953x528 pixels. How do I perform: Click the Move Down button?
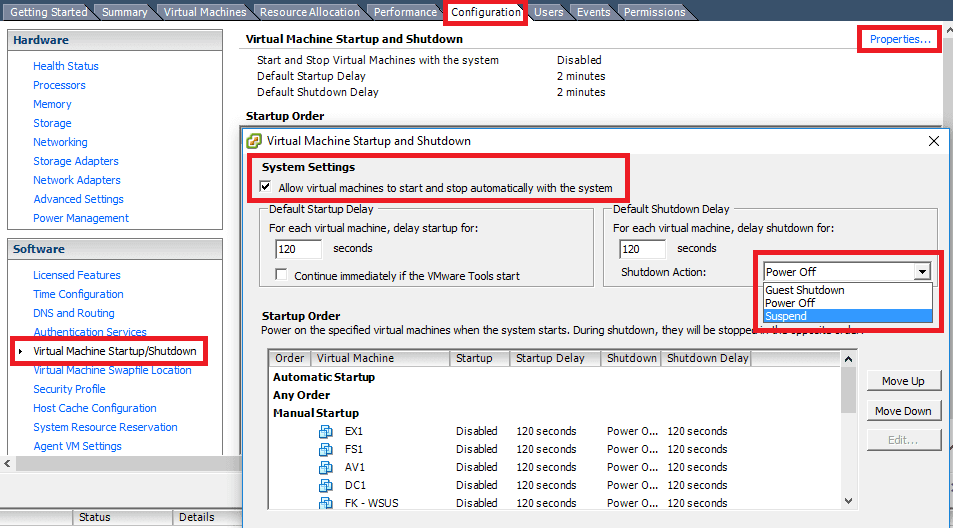point(903,411)
